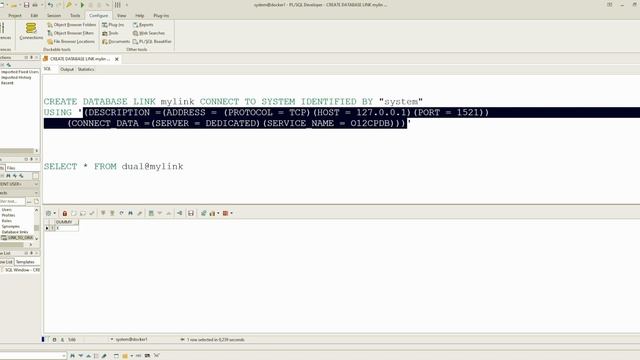Select the Roles tree item
The image size is (640, 360).
click(7, 221)
